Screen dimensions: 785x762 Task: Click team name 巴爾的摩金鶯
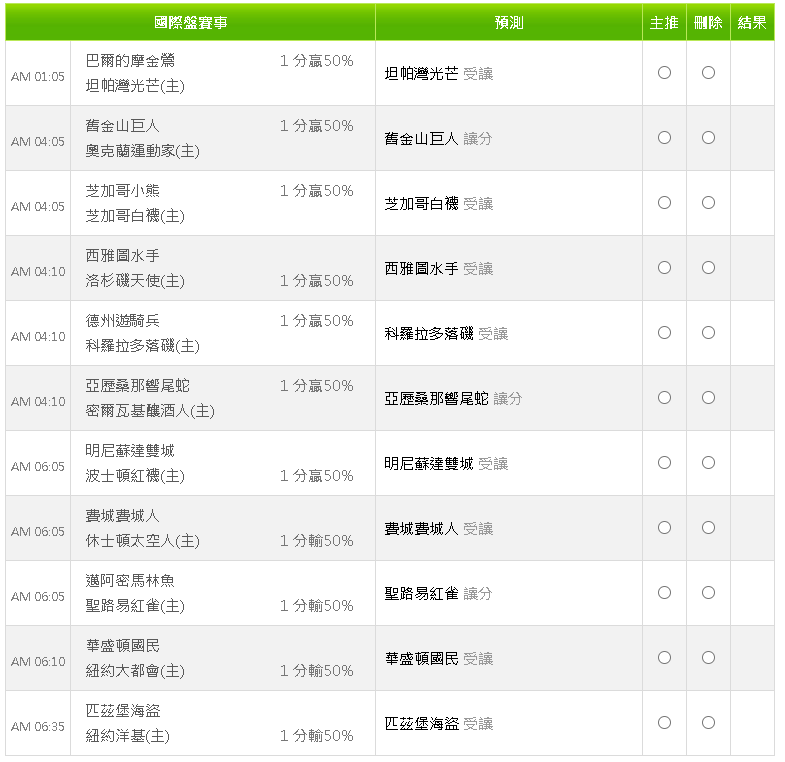point(130,61)
